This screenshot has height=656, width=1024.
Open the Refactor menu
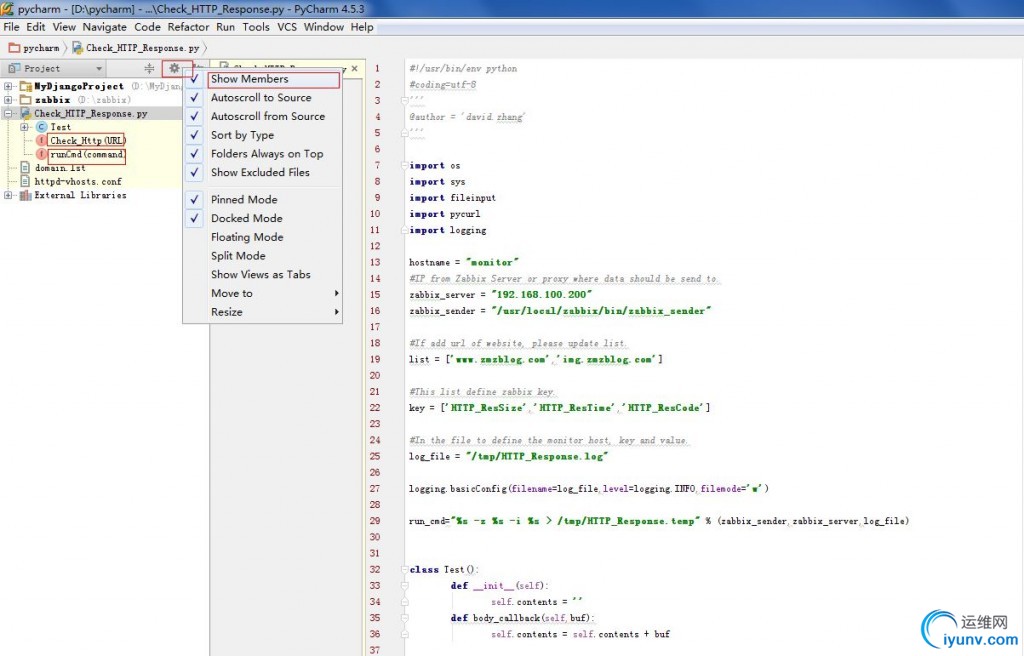[x=188, y=27]
